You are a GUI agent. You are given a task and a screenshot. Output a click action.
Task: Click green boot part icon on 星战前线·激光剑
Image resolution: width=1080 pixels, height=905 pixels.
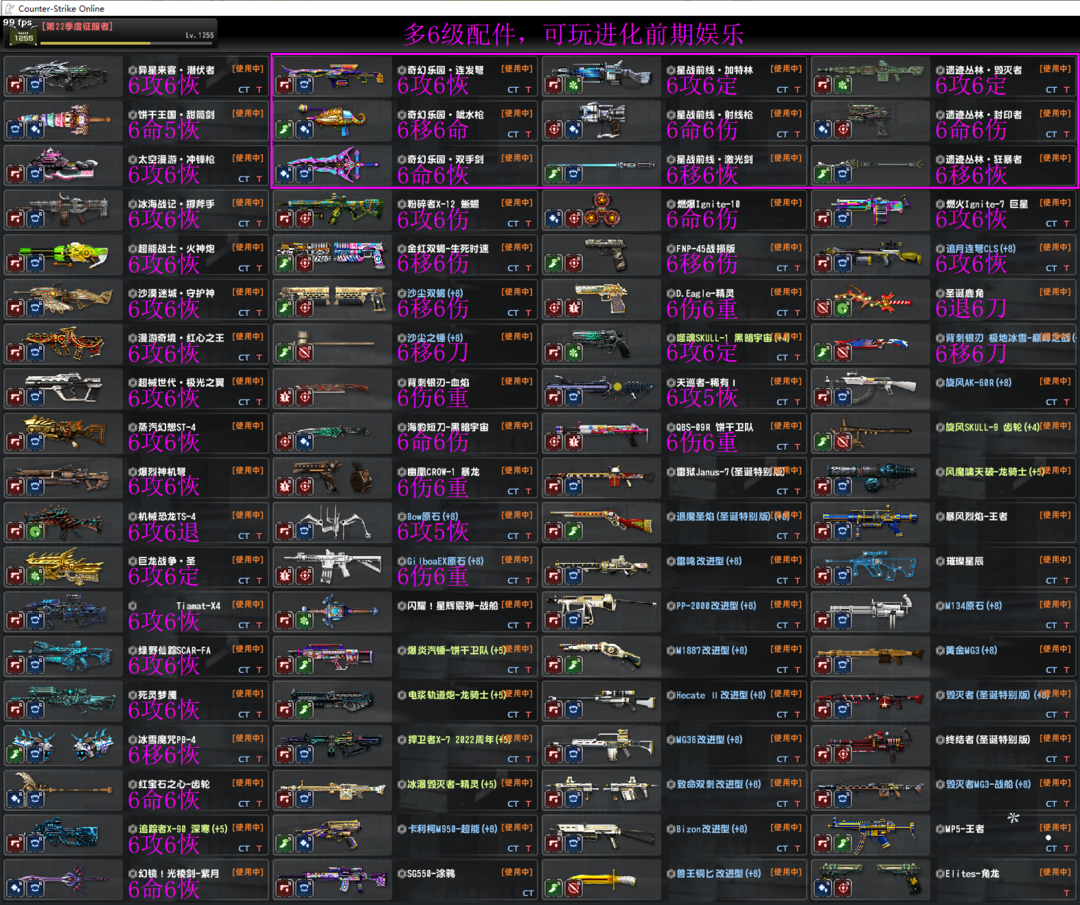(554, 175)
